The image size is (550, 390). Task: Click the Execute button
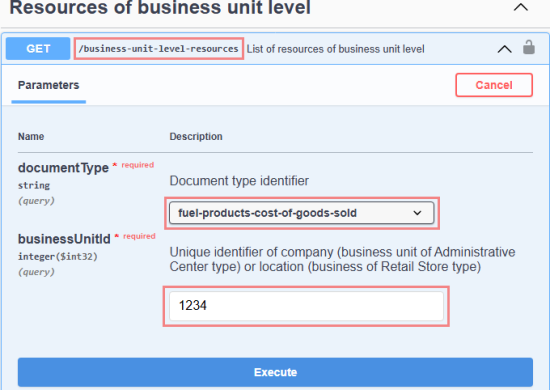click(x=275, y=372)
